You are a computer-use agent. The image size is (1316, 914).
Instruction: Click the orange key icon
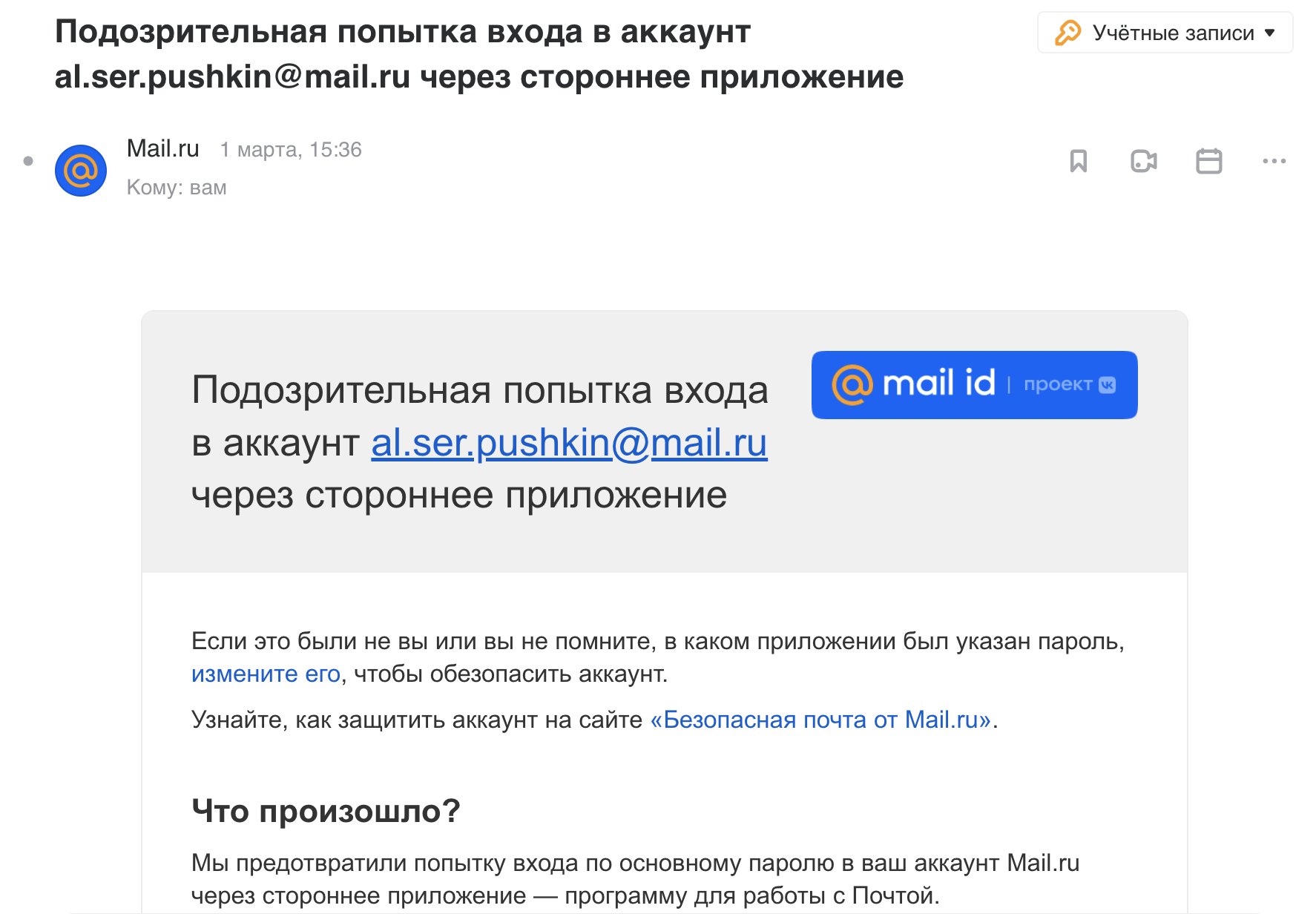point(1067,33)
